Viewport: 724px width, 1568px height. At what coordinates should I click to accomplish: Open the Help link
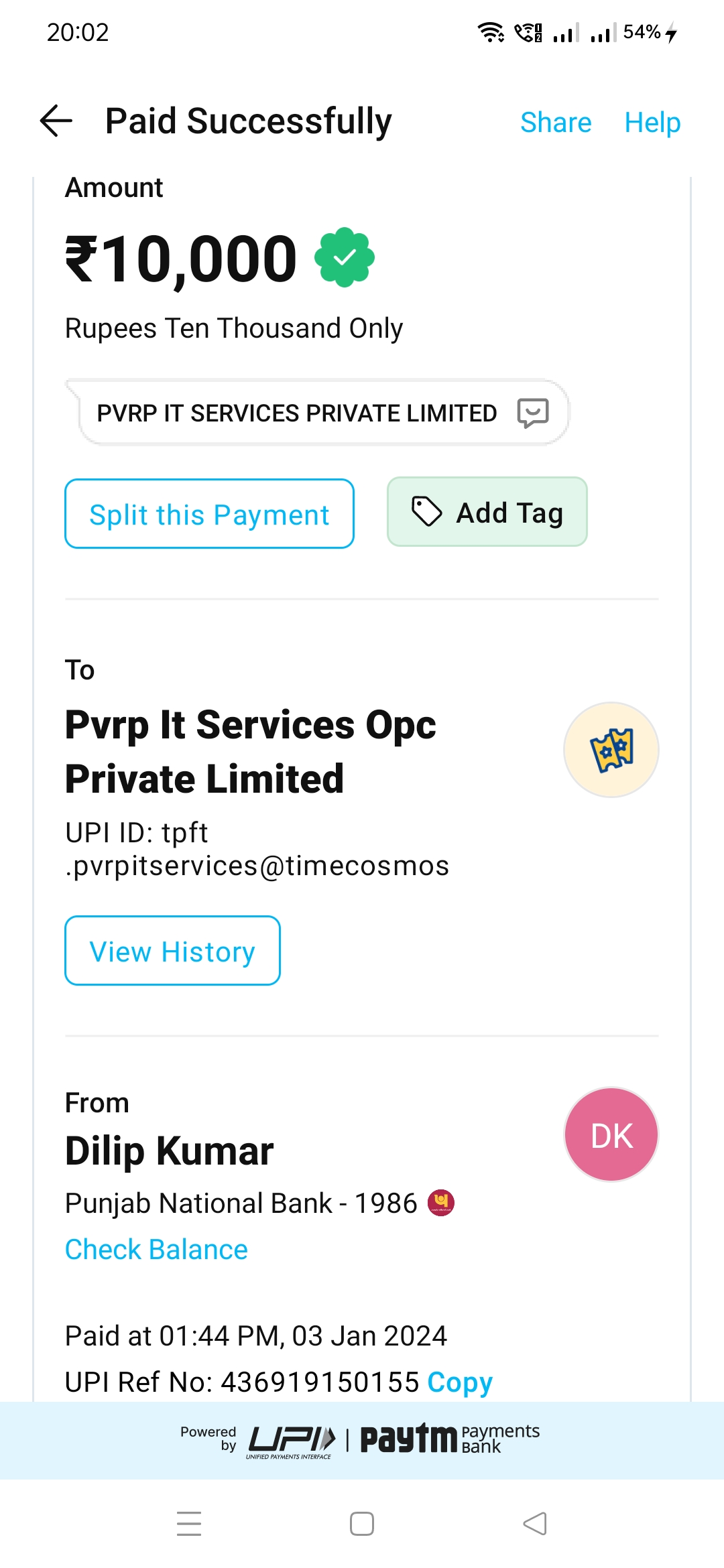[x=652, y=123]
